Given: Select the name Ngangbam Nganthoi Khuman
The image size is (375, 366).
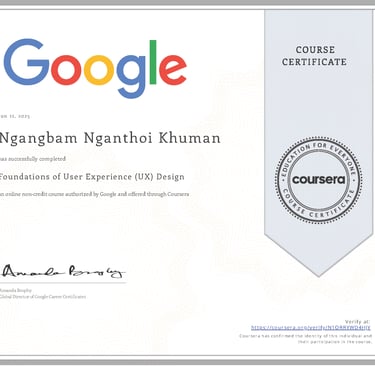Looking at the screenshot, I should [x=110, y=138].
